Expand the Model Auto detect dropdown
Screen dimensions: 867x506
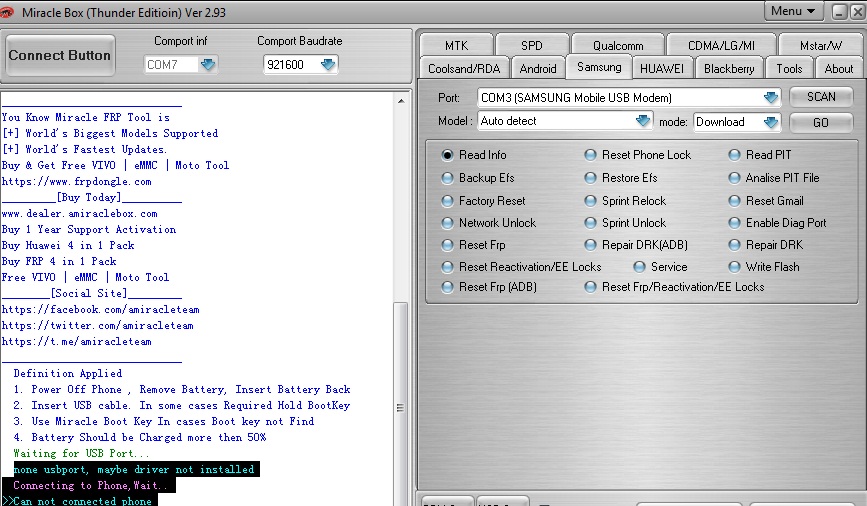pyautogui.click(x=643, y=121)
